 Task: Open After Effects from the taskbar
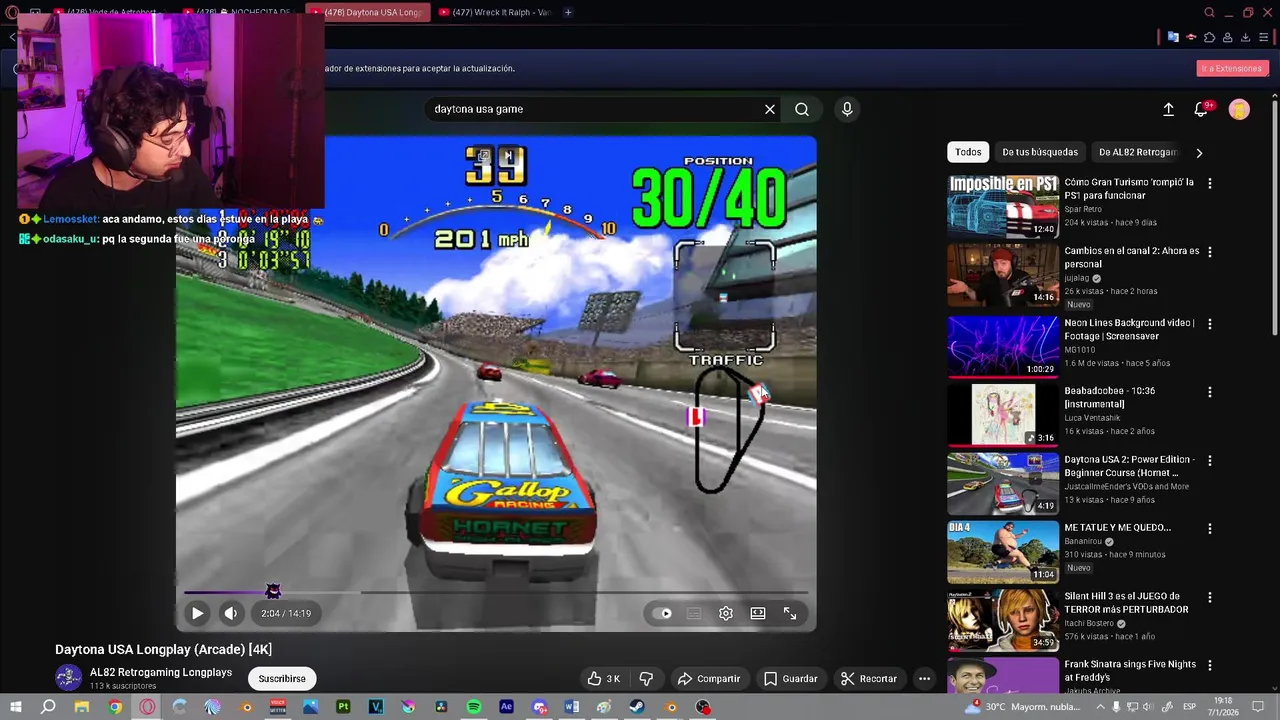point(506,707)
